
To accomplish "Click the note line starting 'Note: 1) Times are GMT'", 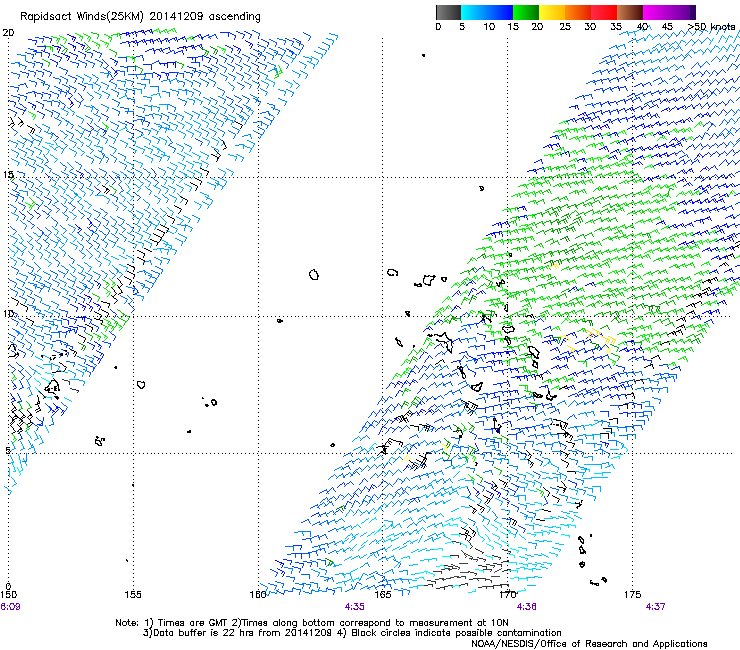I will click(312, 623).
